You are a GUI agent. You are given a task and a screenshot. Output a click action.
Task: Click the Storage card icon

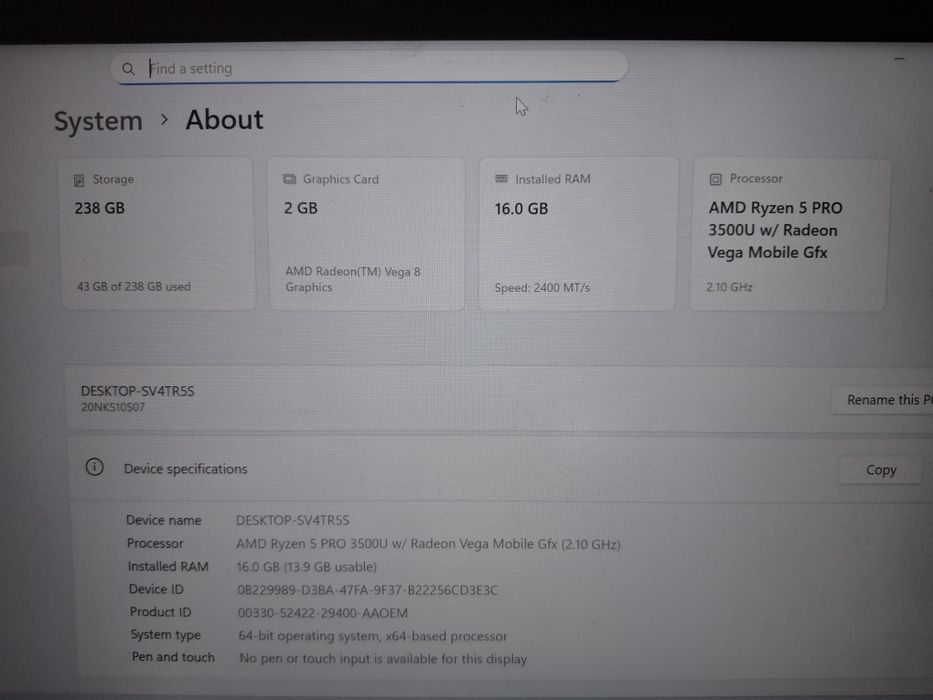click(x=79, y=180)
